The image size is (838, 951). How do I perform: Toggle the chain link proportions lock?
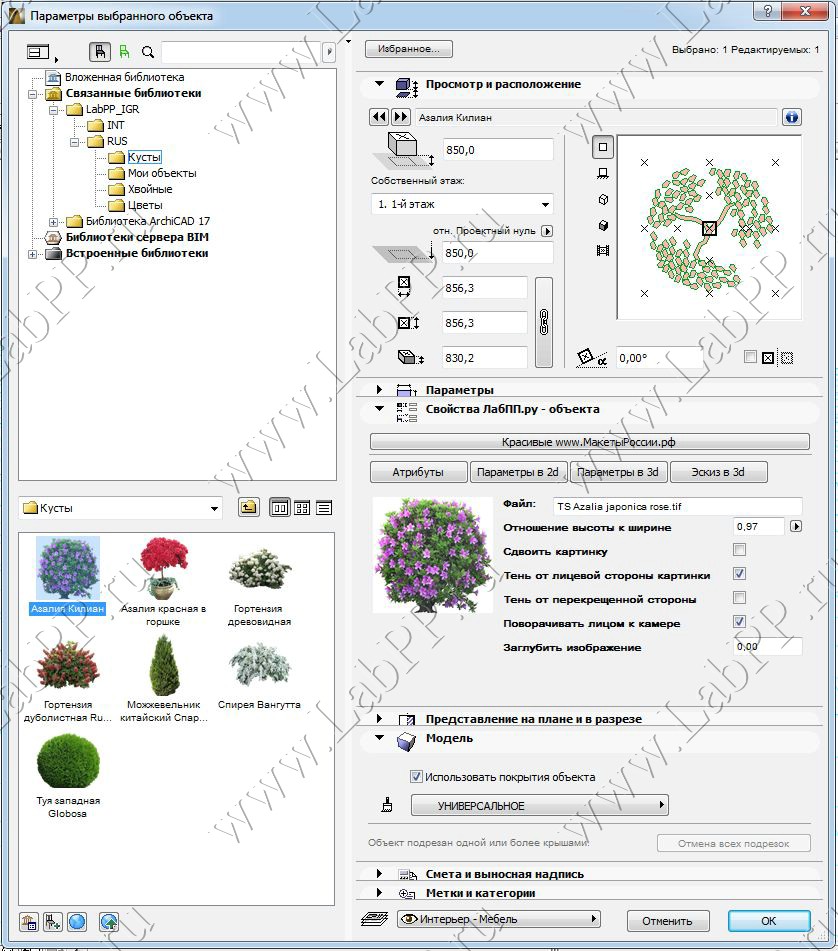click(x=544, y=322)
